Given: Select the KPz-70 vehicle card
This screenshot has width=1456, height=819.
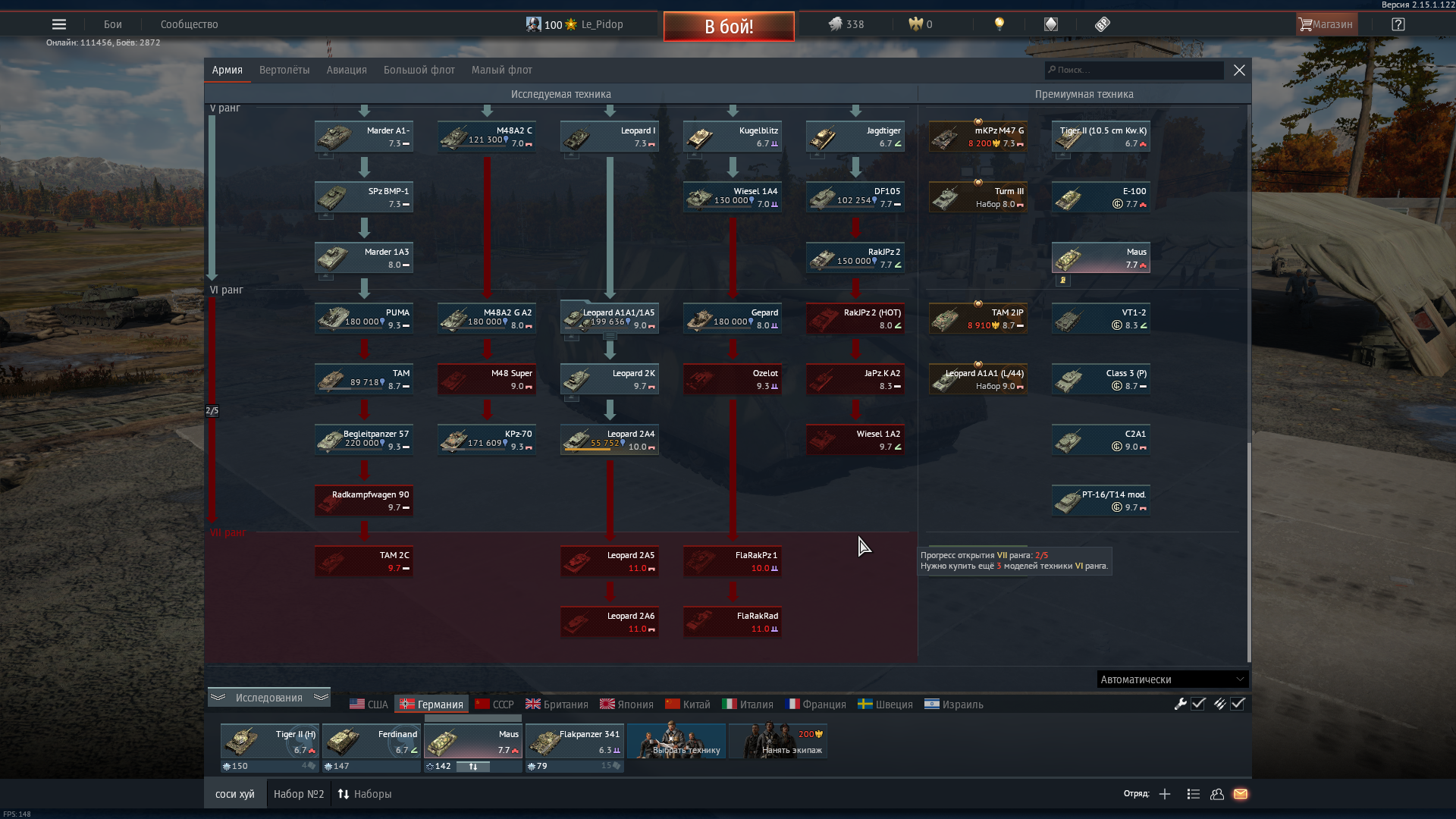Looking at the screenshot, I should pyautogui.click(x=487, y=440).
